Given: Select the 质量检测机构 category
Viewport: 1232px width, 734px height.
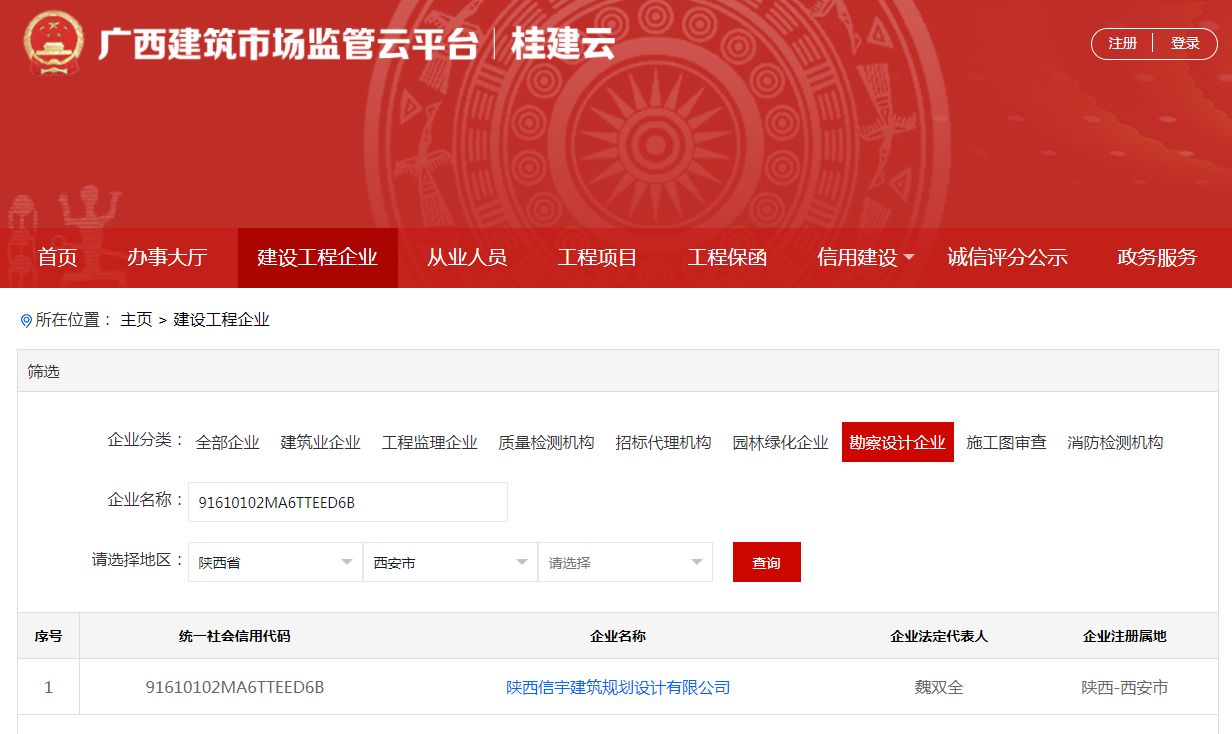Looking at the screenshot, I should tap(544, 441).
